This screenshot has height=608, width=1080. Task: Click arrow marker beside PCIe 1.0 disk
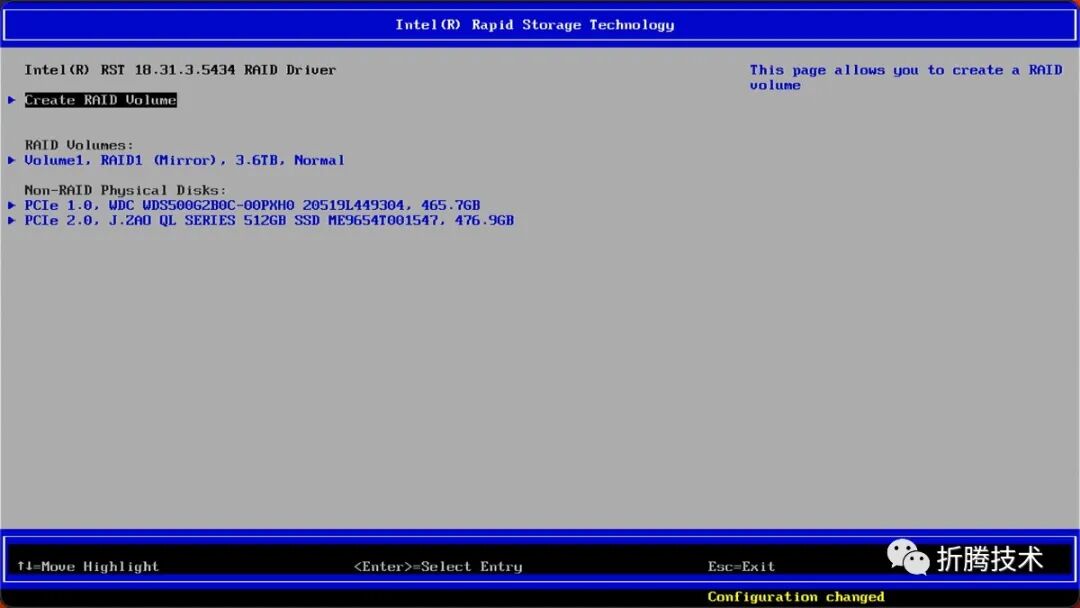tap(12, 205)
